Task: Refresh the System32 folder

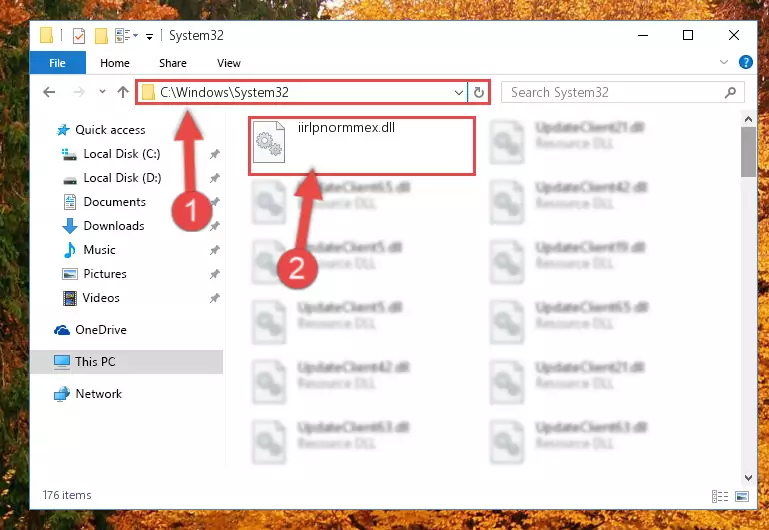Action: [x=479, y=92]
